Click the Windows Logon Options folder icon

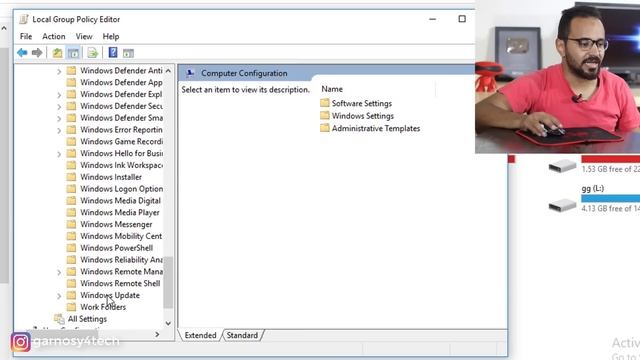coord(71,189)
